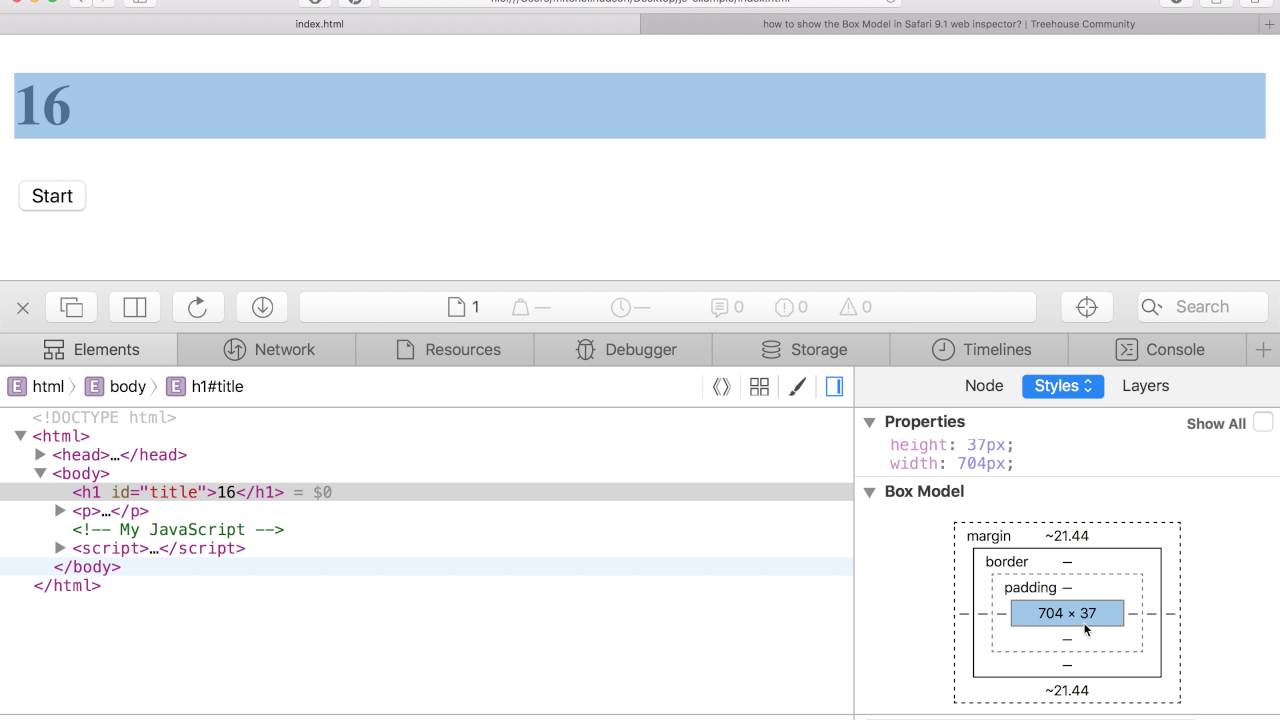Image resolution: width=1280 pixels, height=720 pixels.
Task: Collapse the html node in the DOM tree
Action: (x=20, y=436)
